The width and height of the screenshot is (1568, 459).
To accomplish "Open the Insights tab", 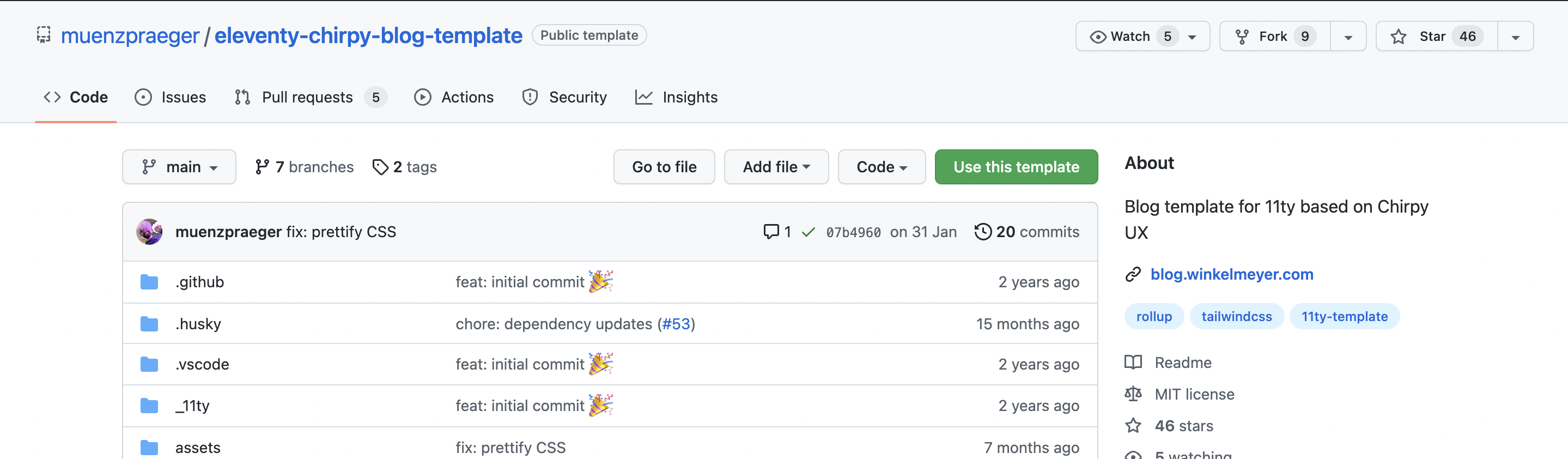I will coord(676,98).
